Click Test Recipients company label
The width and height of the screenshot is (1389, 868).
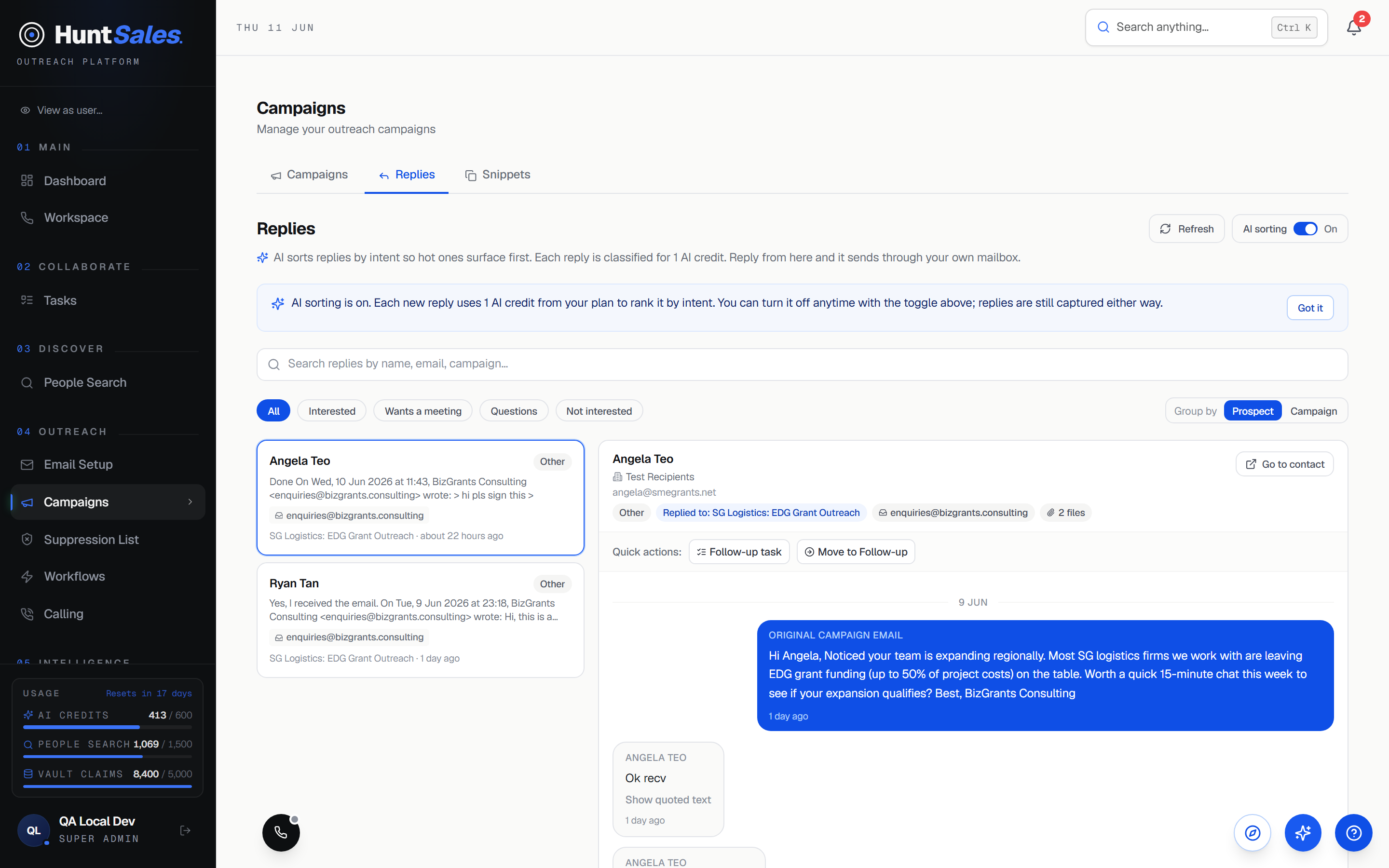[659, 476]
